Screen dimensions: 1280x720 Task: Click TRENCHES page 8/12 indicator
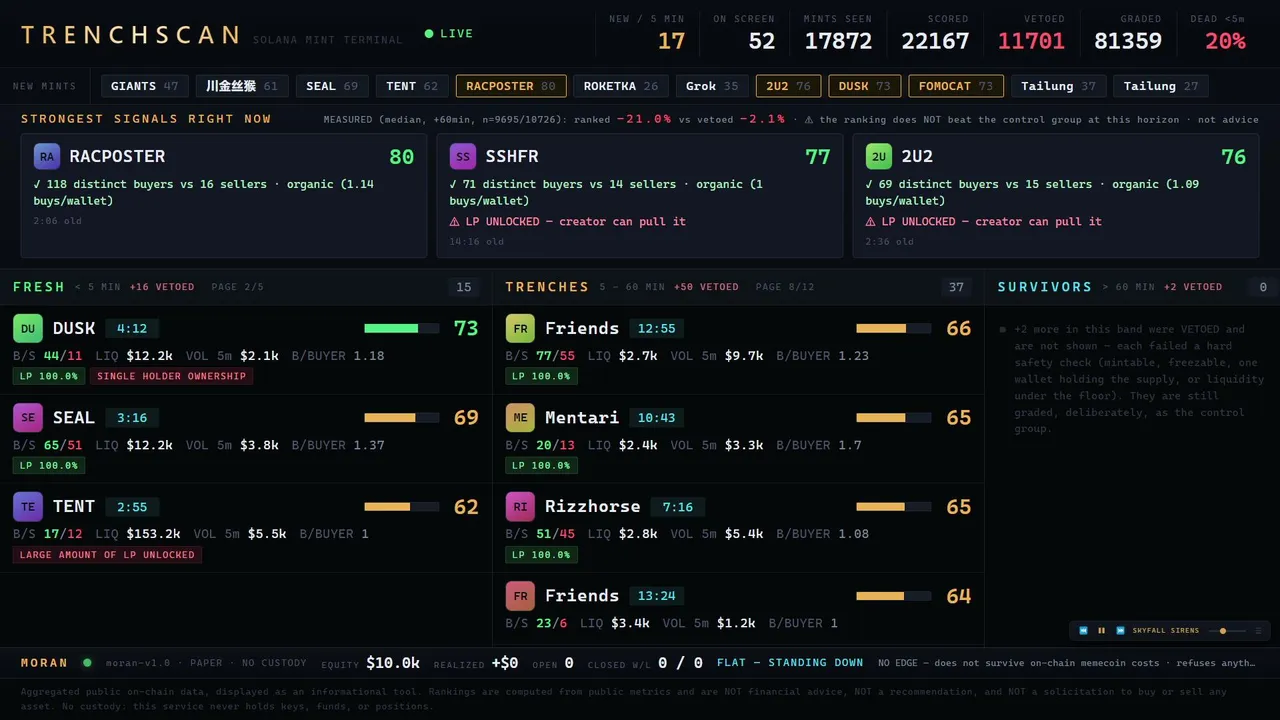[785, 287]
